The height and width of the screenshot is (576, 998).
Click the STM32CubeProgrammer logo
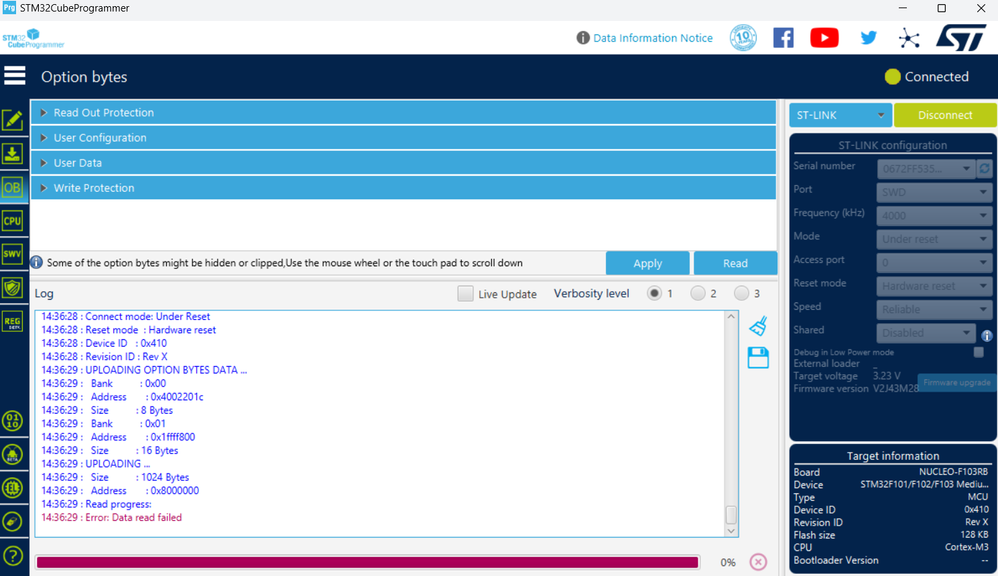(x=33, y=38)
